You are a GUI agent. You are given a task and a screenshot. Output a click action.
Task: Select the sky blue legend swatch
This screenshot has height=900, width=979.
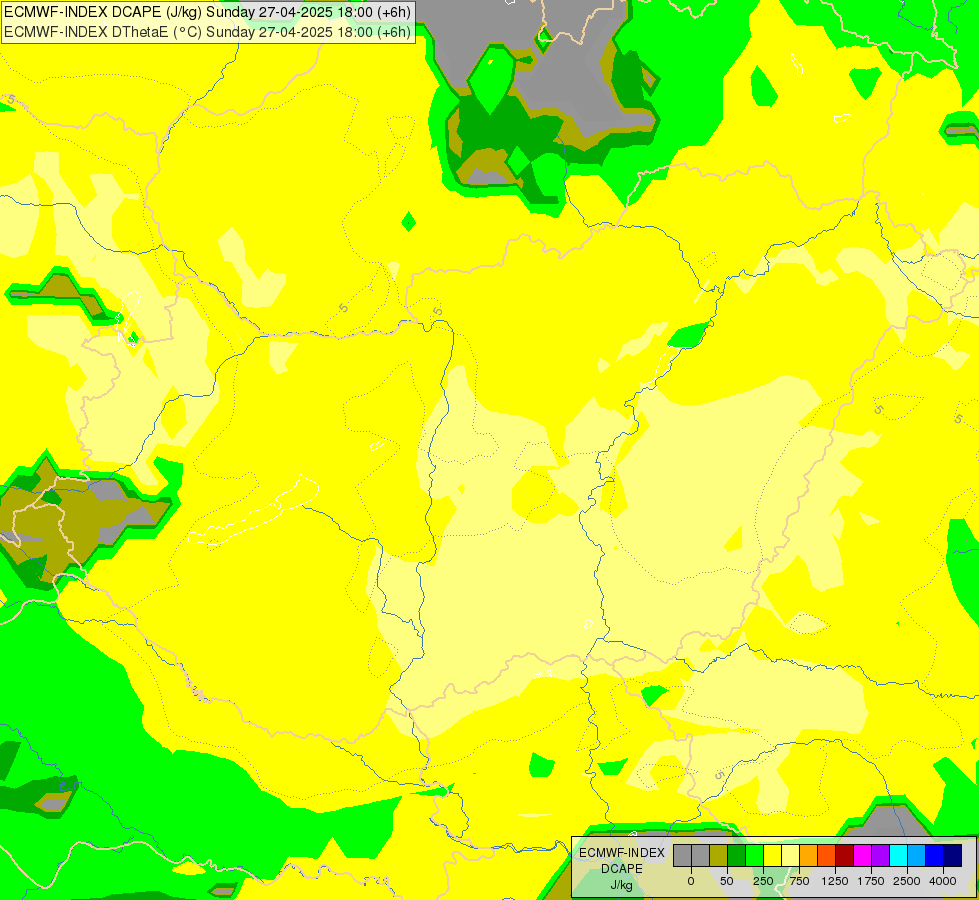917,855
